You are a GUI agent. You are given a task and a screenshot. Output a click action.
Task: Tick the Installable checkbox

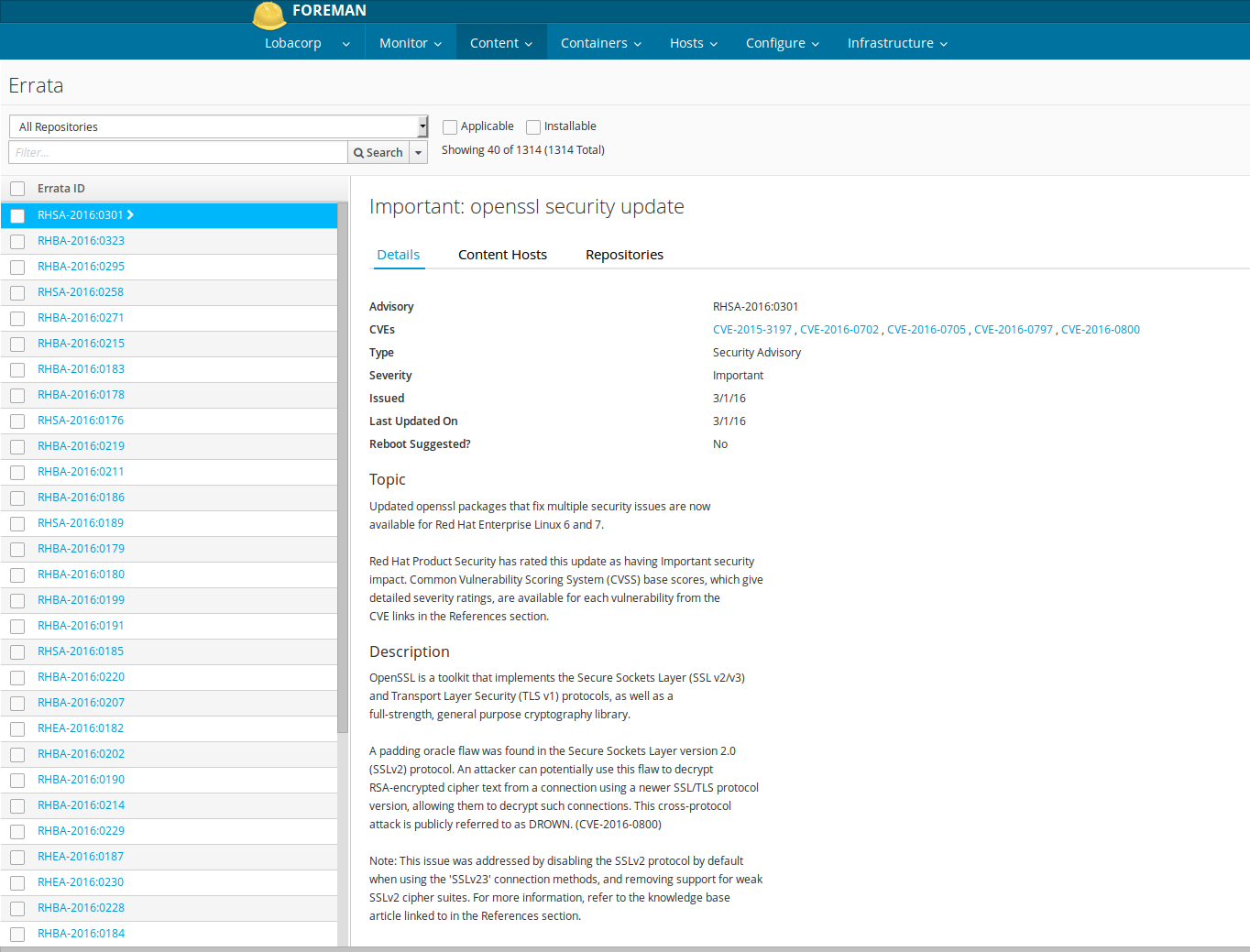tap(533, 127)
